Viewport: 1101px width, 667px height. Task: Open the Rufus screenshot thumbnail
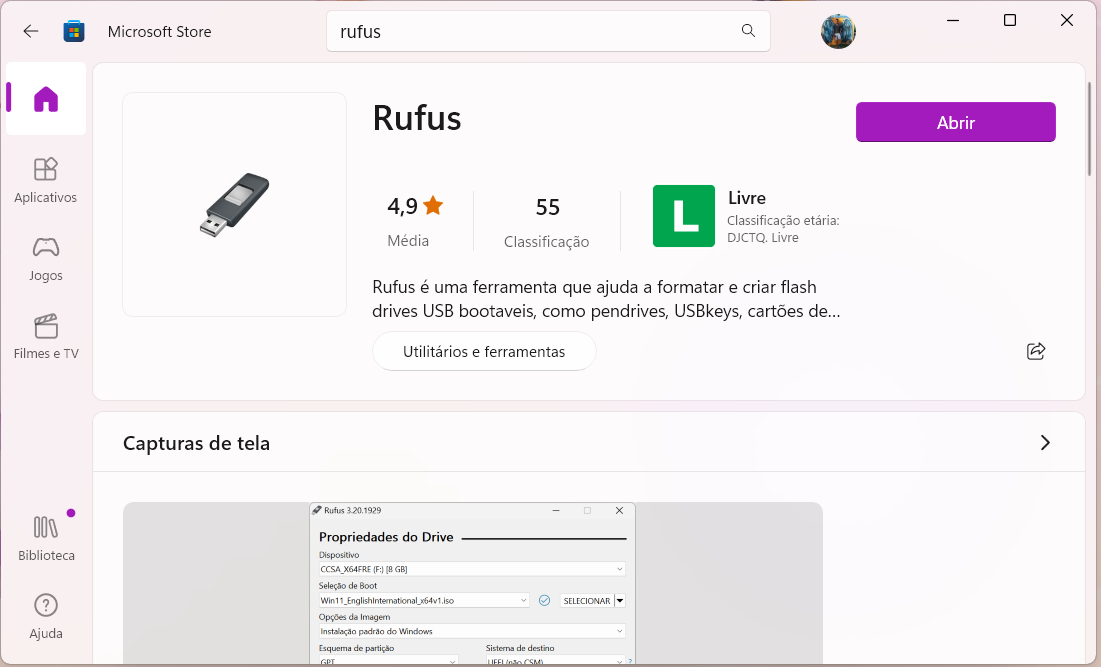click(473, 584)
